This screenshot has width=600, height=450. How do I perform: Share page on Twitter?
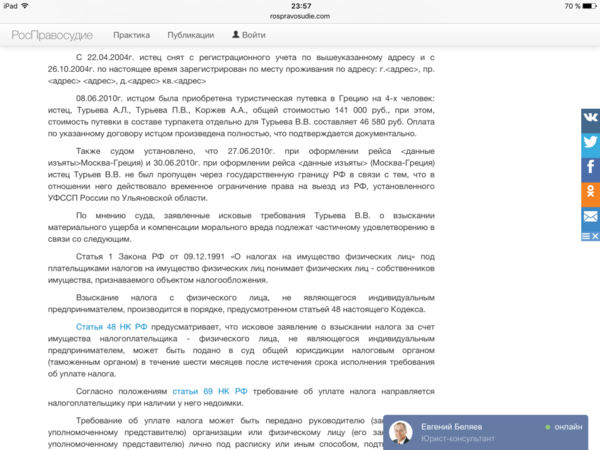pos(590,142)
